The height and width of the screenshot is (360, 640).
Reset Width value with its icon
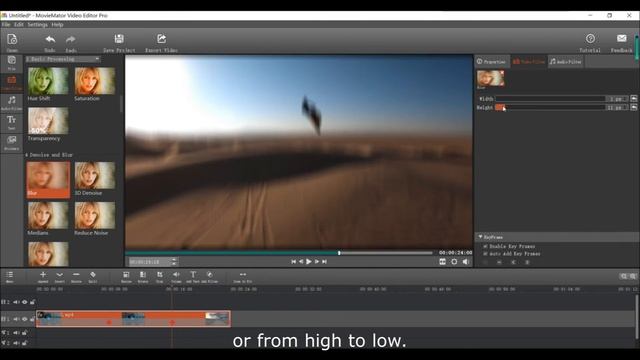(633, 98)
